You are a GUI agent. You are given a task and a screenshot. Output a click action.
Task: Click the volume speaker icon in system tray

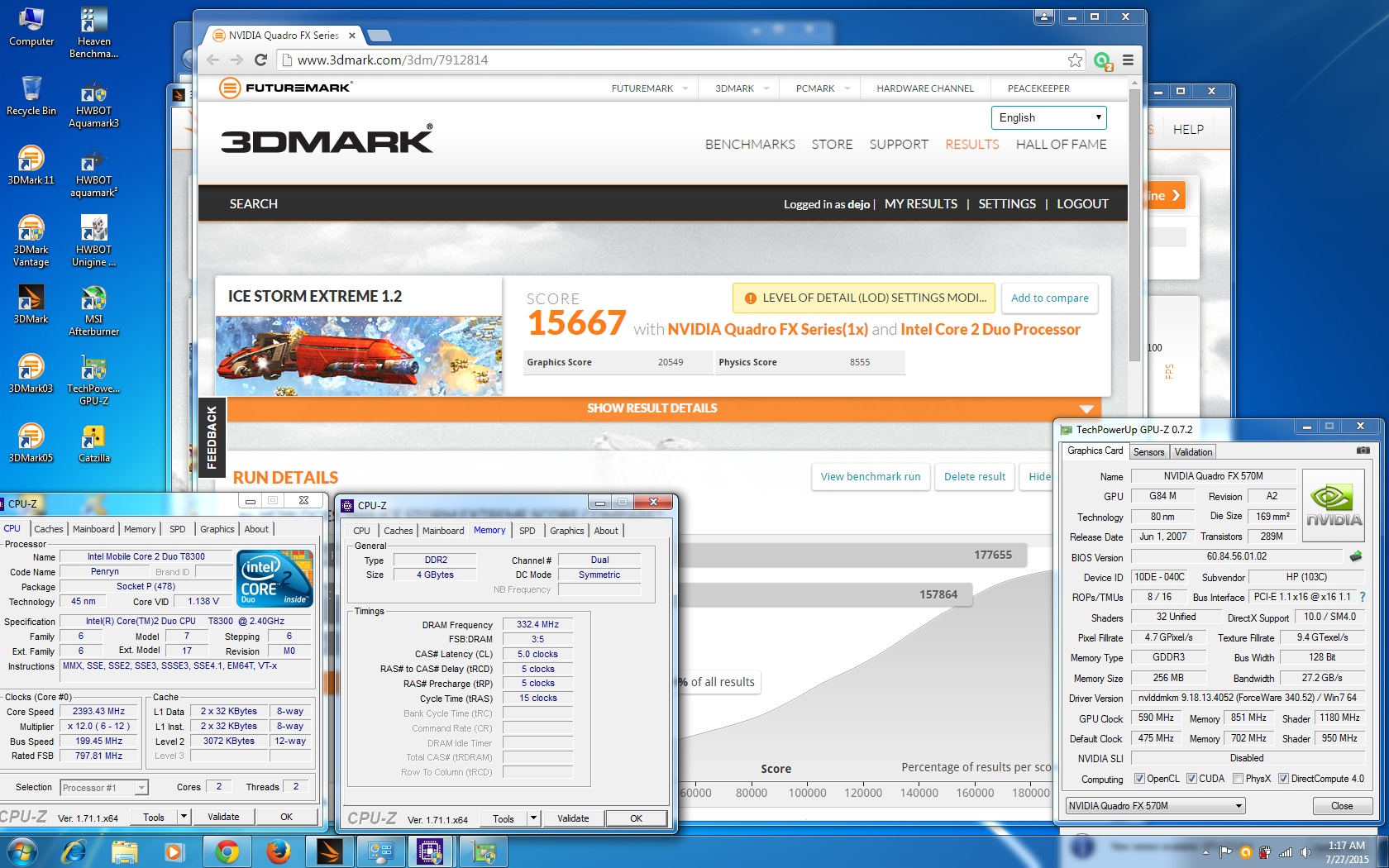click(1305, 851)
